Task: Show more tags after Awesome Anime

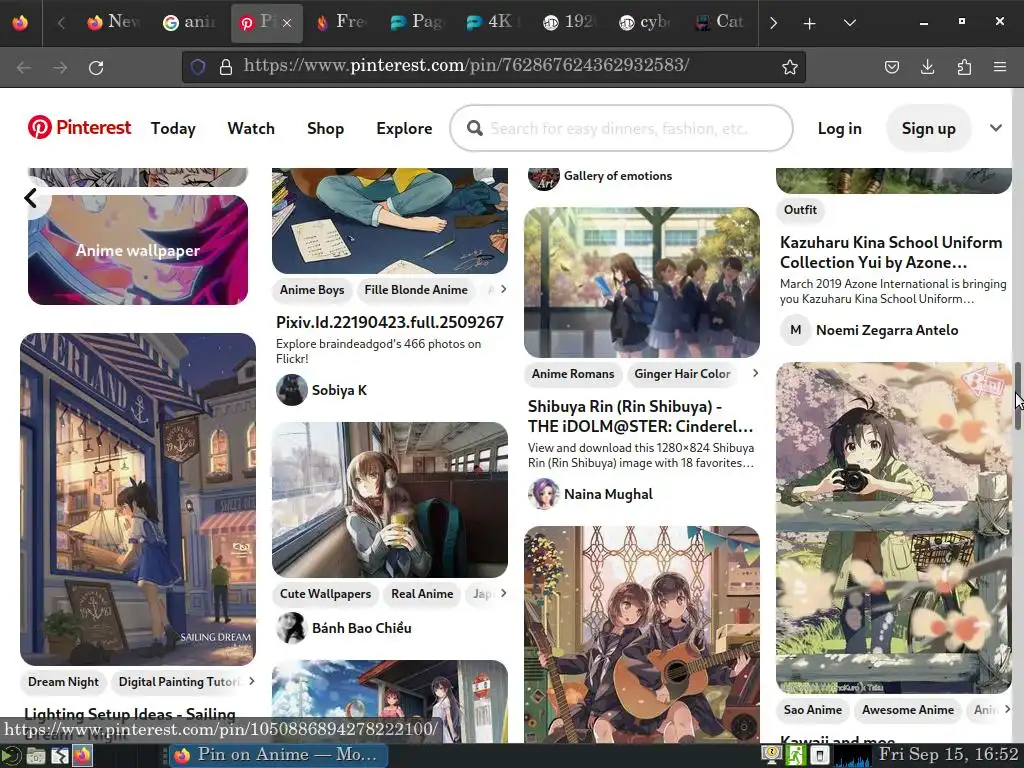Action: [x=1007, y=709]
